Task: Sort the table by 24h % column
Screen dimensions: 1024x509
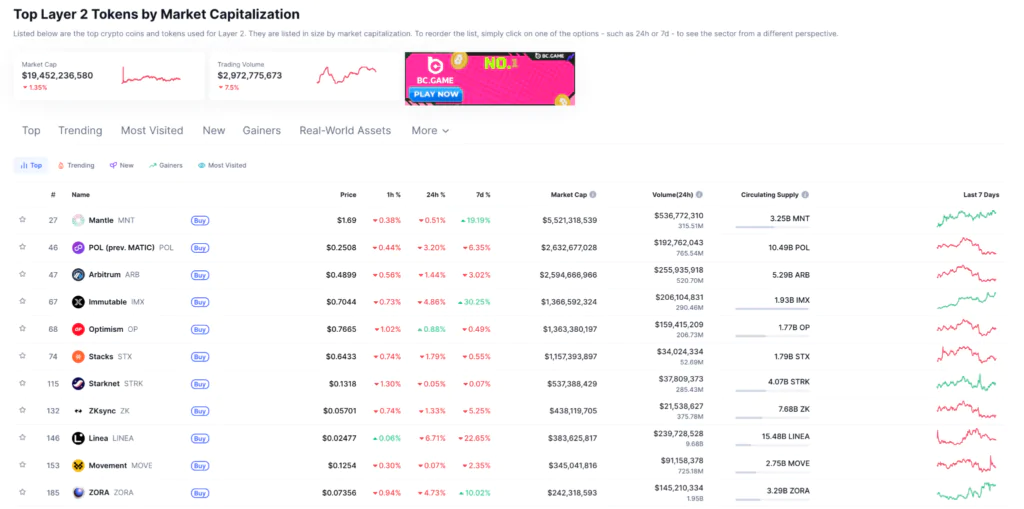Action: coord(435,195)
